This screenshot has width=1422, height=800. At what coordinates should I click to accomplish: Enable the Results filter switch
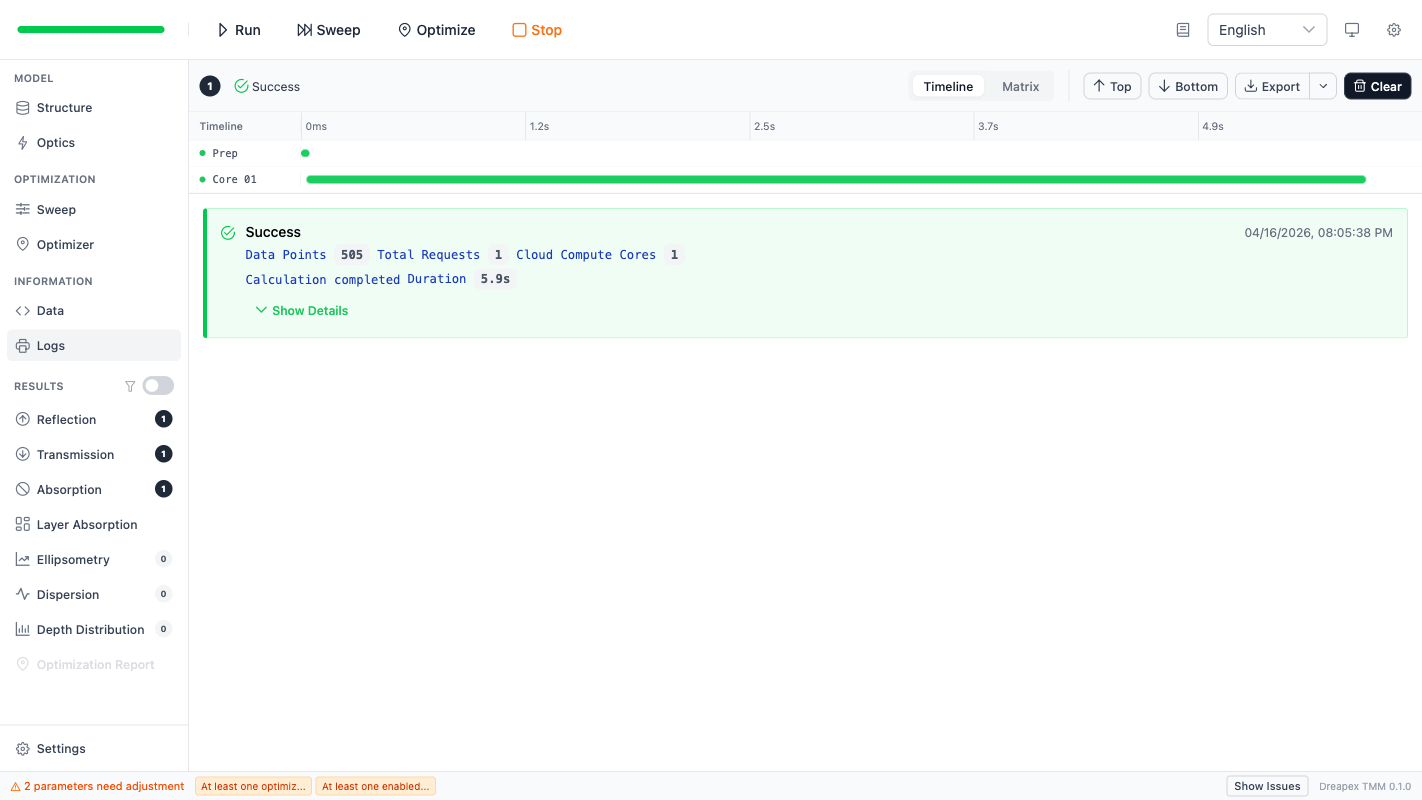[157, 385]
